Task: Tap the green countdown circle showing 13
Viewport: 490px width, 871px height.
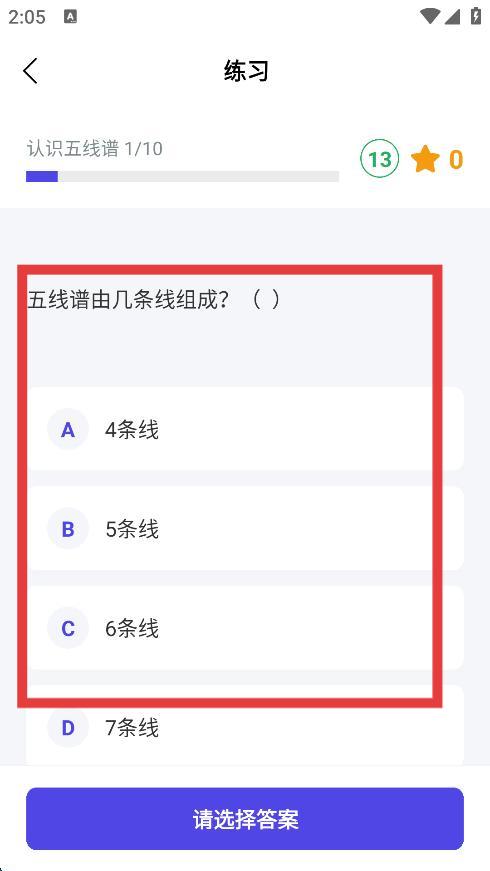Action: (x=379, y=159)
